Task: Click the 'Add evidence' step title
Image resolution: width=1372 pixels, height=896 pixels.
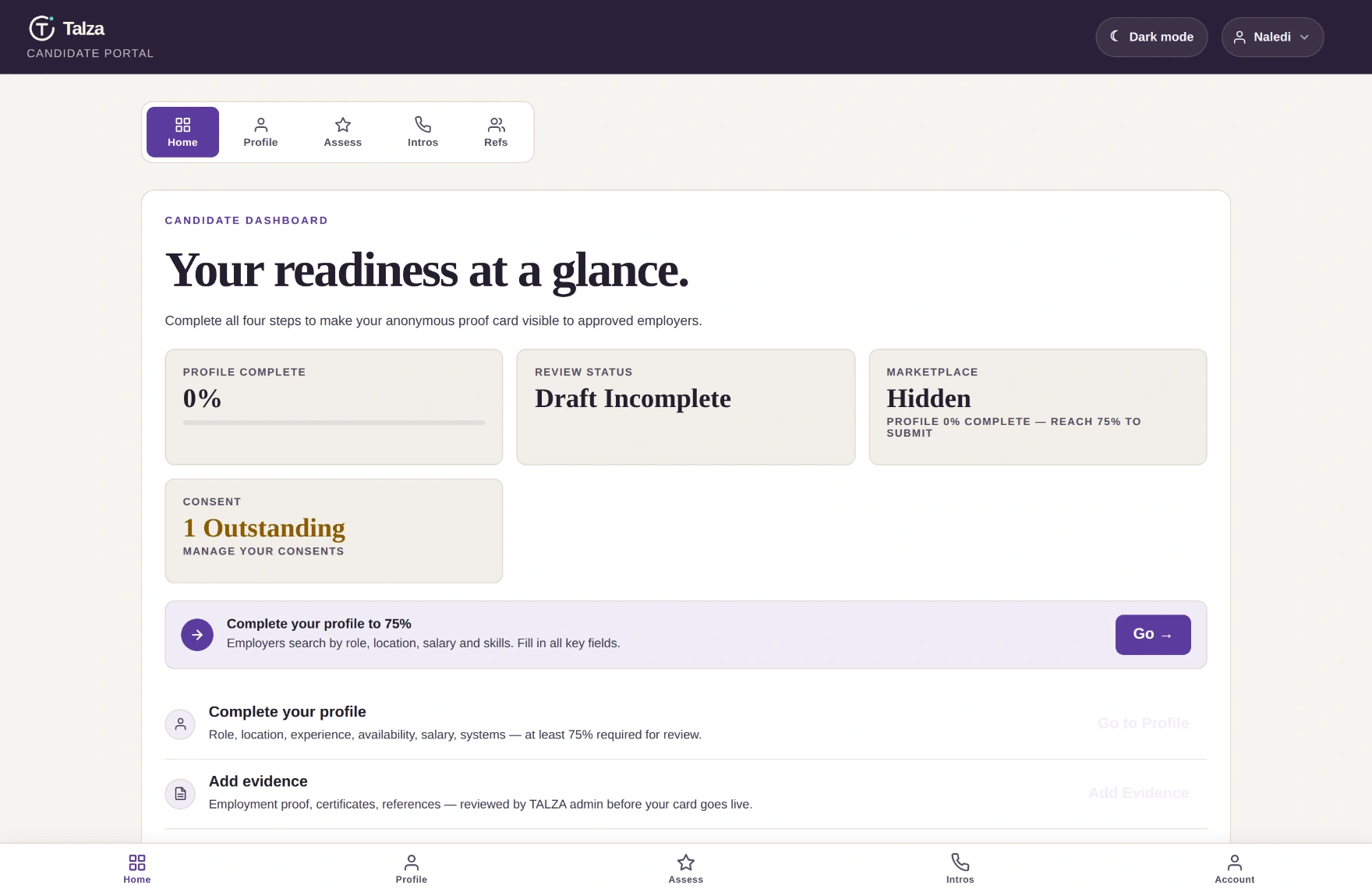Action: [258, 781]
